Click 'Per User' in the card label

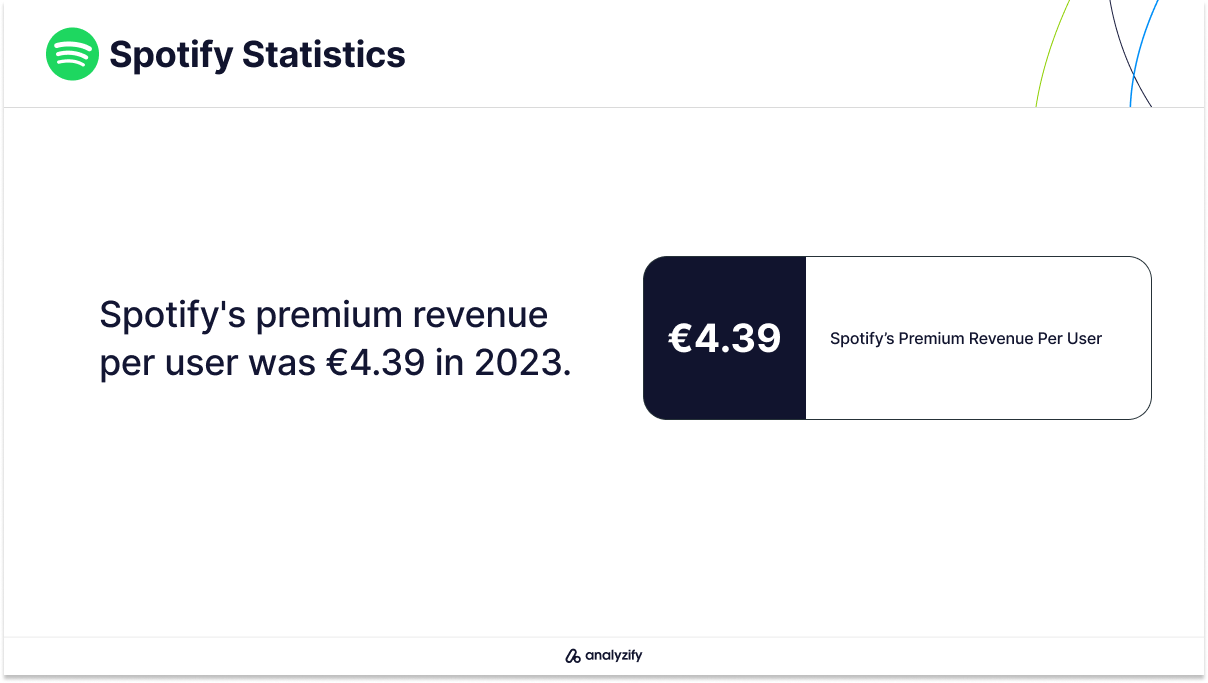pos(1069,339)
